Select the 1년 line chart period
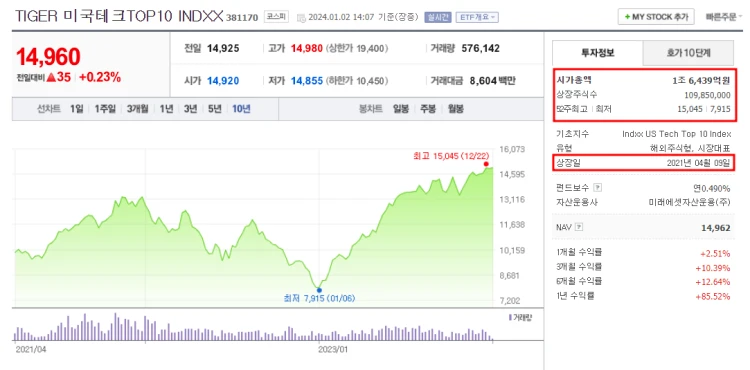Screen dimensions: 750x370 [x=166, y=109]
